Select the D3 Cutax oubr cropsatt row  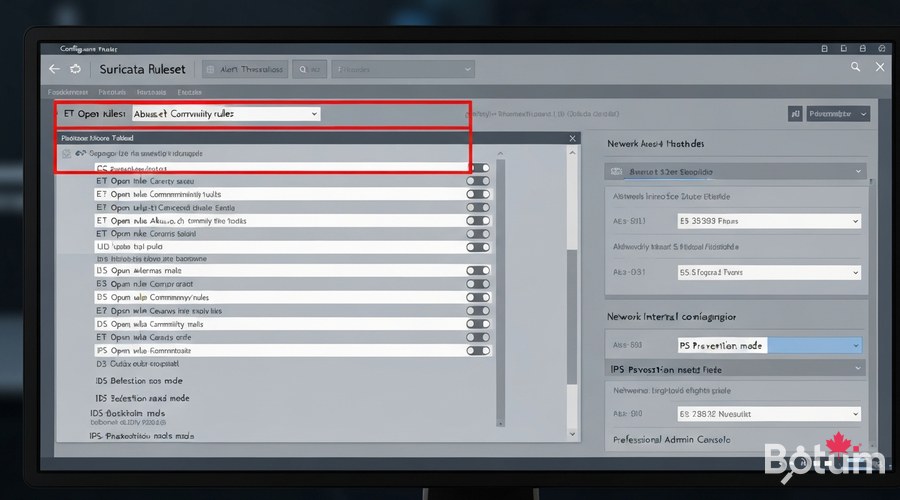click(138, 364)
